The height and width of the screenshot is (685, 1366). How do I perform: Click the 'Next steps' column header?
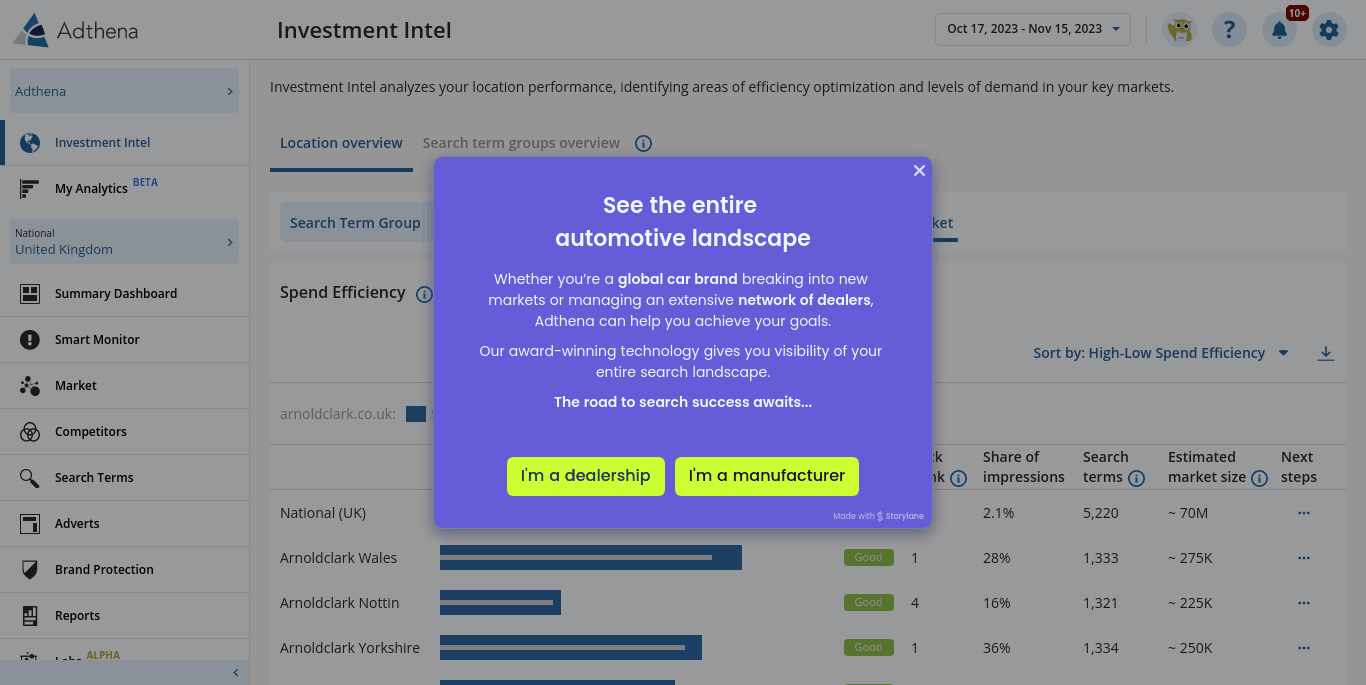[1299, 467]
